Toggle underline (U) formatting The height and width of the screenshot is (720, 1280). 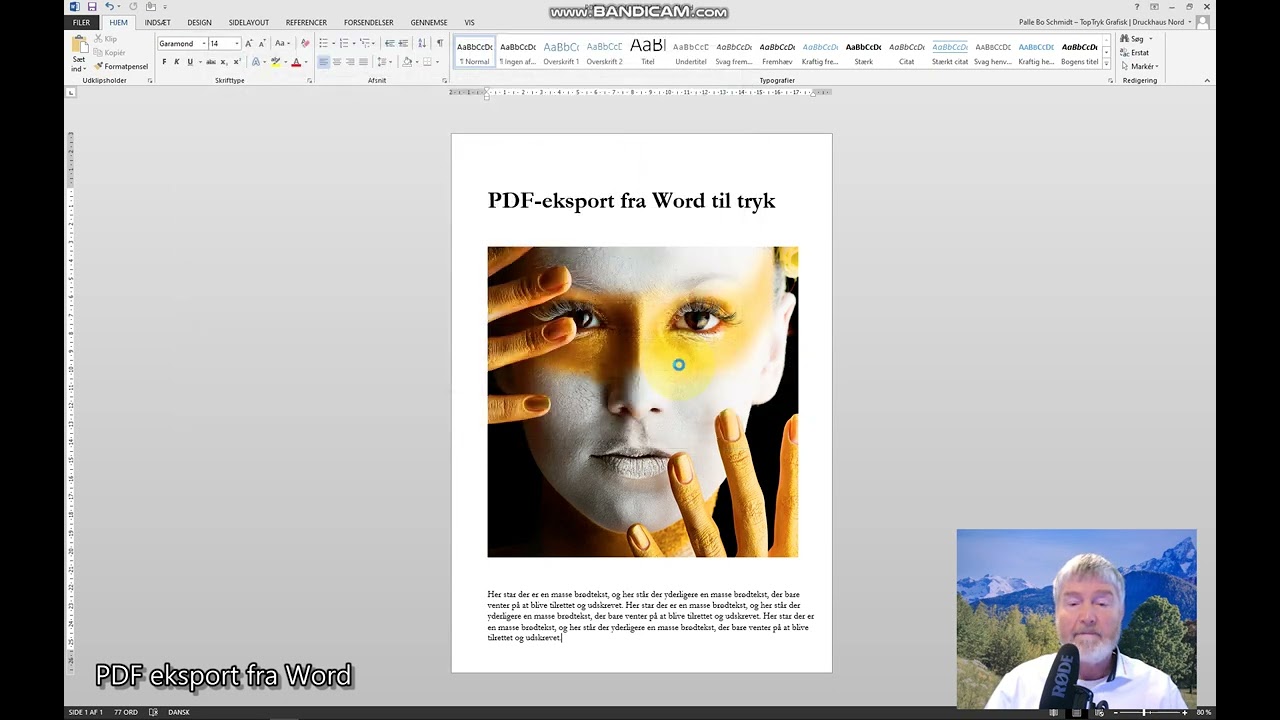(190, 62)
